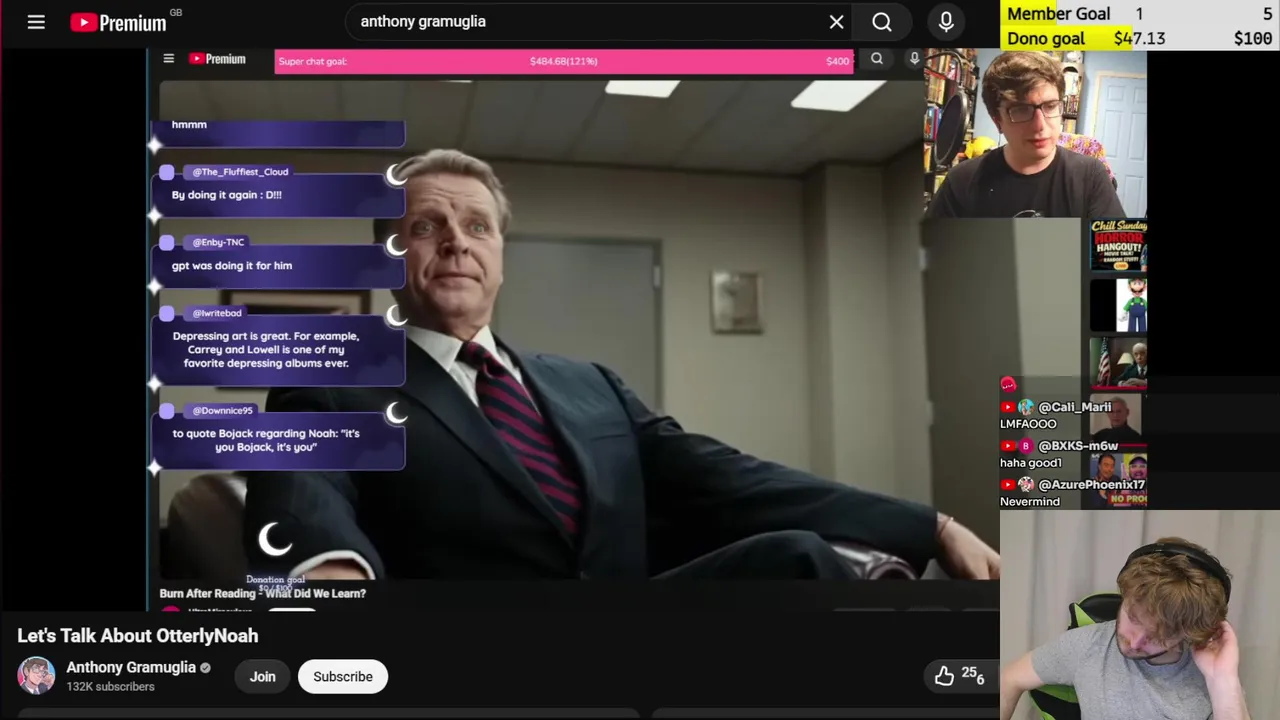Click the inner video's microphone icon
The width and height of the screenshot is (1280, 720).
point(914,59)
